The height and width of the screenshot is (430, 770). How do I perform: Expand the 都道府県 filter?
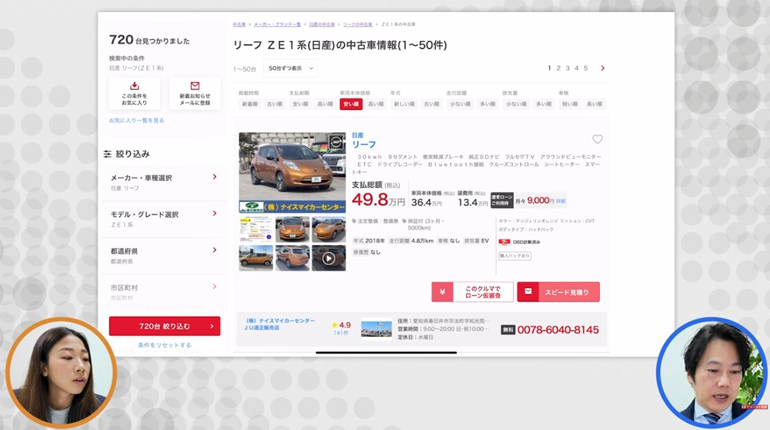pos(164,255)
